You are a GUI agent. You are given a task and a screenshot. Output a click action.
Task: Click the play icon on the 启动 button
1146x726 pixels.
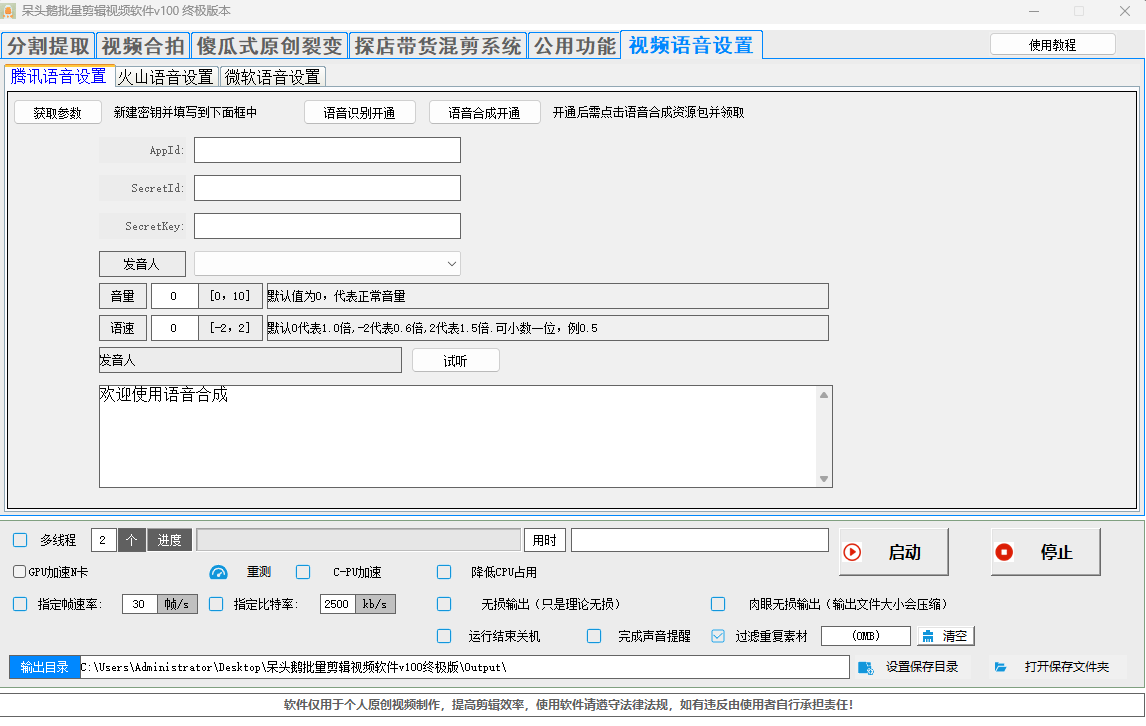coord(852,552)
